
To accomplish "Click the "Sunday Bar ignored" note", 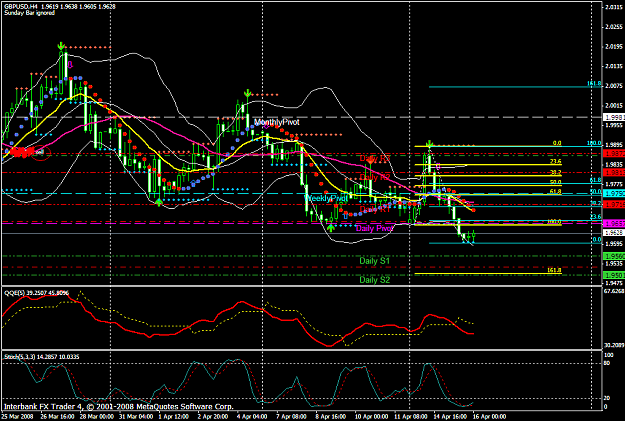I will coord(29,13).
